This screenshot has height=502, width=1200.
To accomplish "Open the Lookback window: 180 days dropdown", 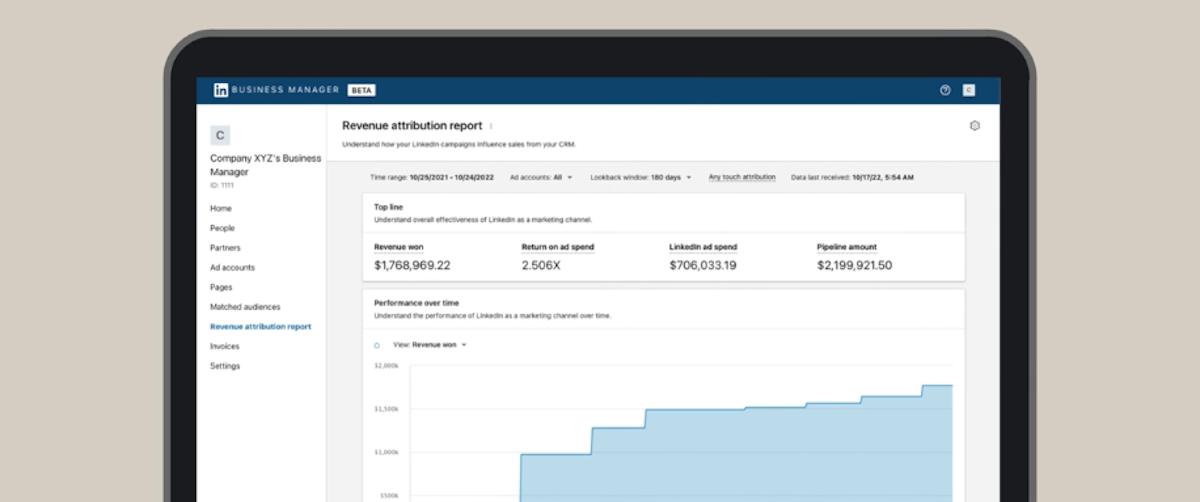I will pyautogui.click(x=641, y=177).
